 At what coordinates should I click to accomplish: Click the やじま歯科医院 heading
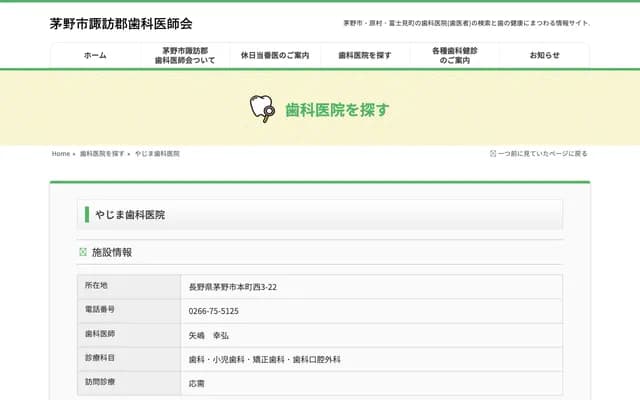pyautogui.click(x=130, y=215)
